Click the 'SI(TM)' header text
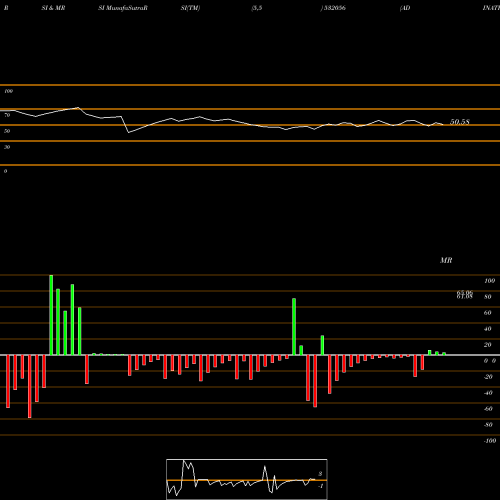 pyautogui.click(x=190, y=8)
